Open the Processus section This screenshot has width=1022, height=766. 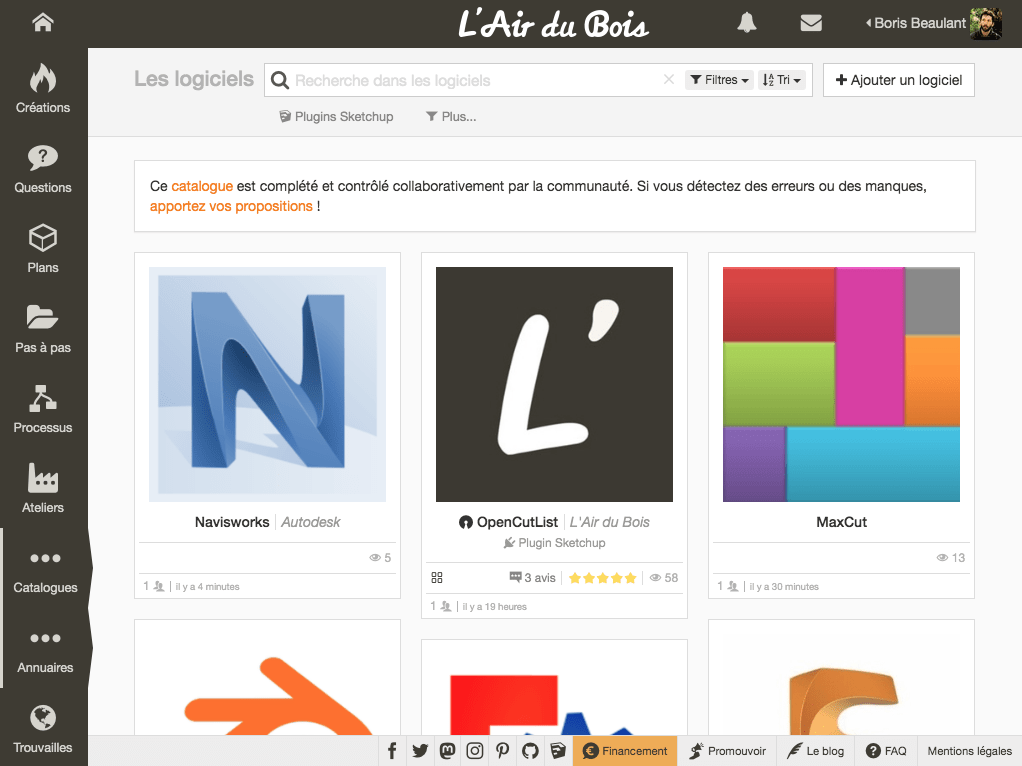[x=43, y=409]
